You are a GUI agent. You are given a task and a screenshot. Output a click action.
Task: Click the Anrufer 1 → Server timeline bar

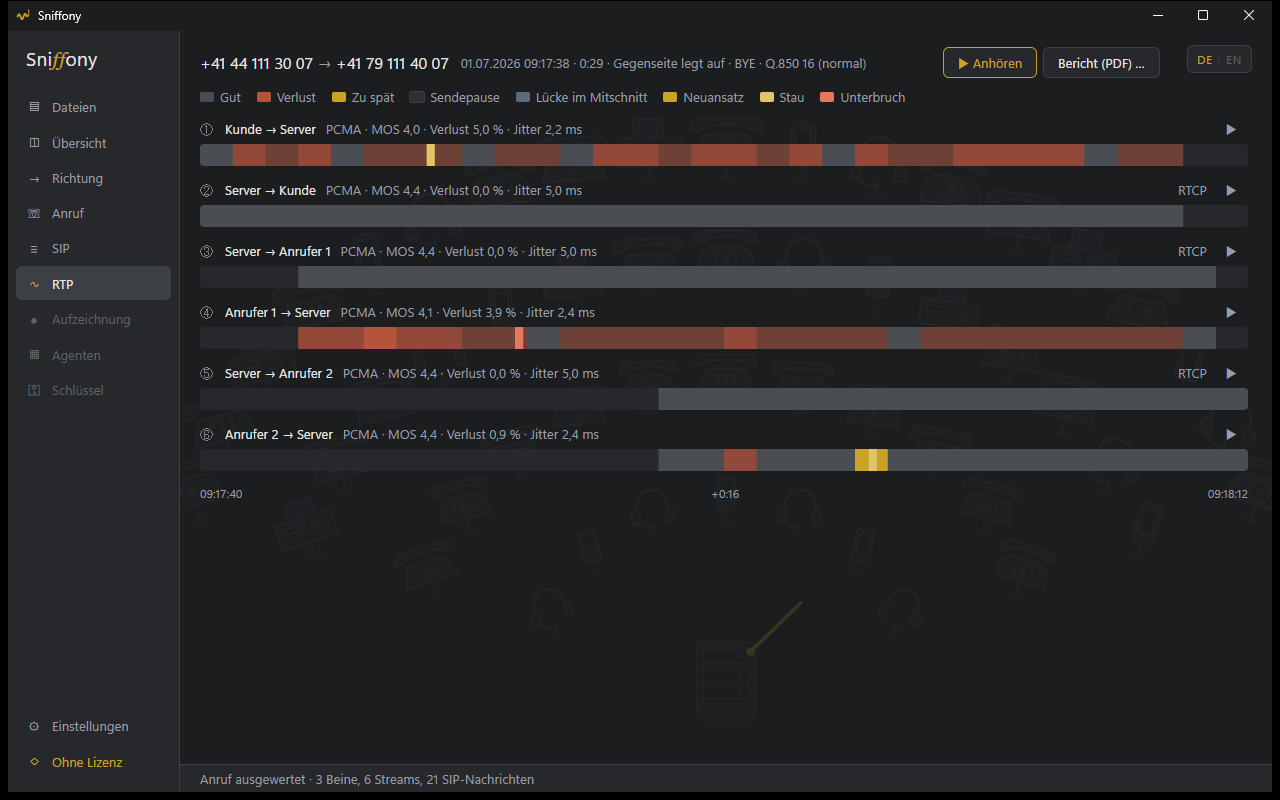pos(724,338)
